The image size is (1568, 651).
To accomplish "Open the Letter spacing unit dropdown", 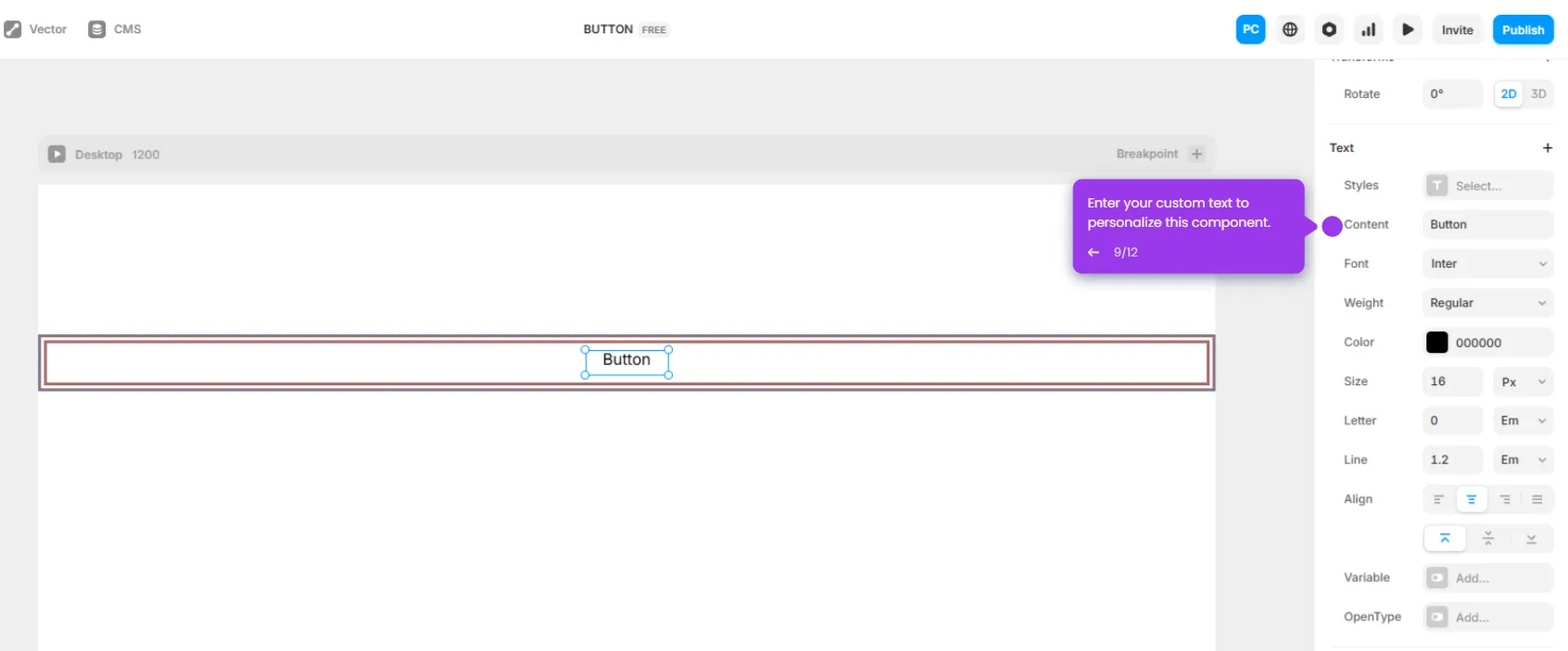I will pos(1523,420).
